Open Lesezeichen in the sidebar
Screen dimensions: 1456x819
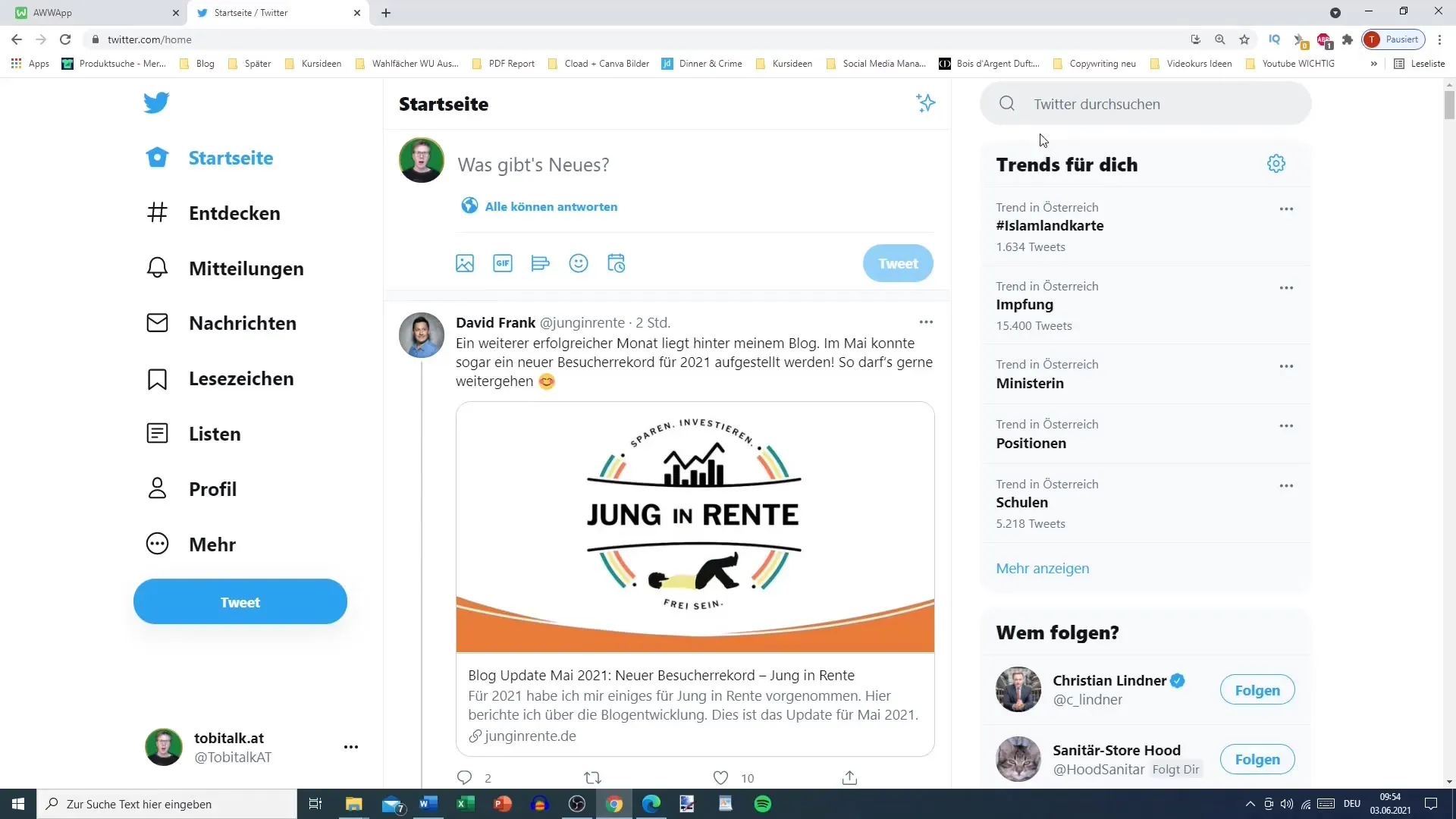220,378
